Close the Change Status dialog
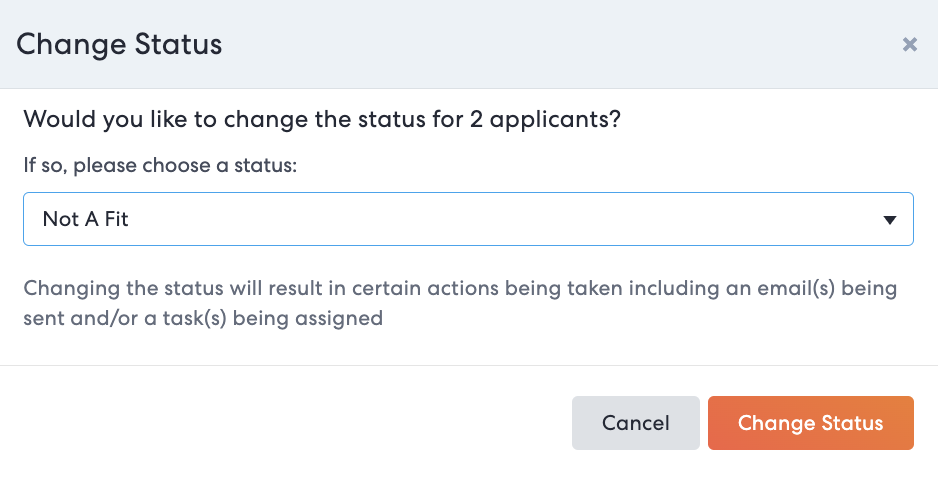This screenshot has width=938, height=478. click(x=909, y=44)
